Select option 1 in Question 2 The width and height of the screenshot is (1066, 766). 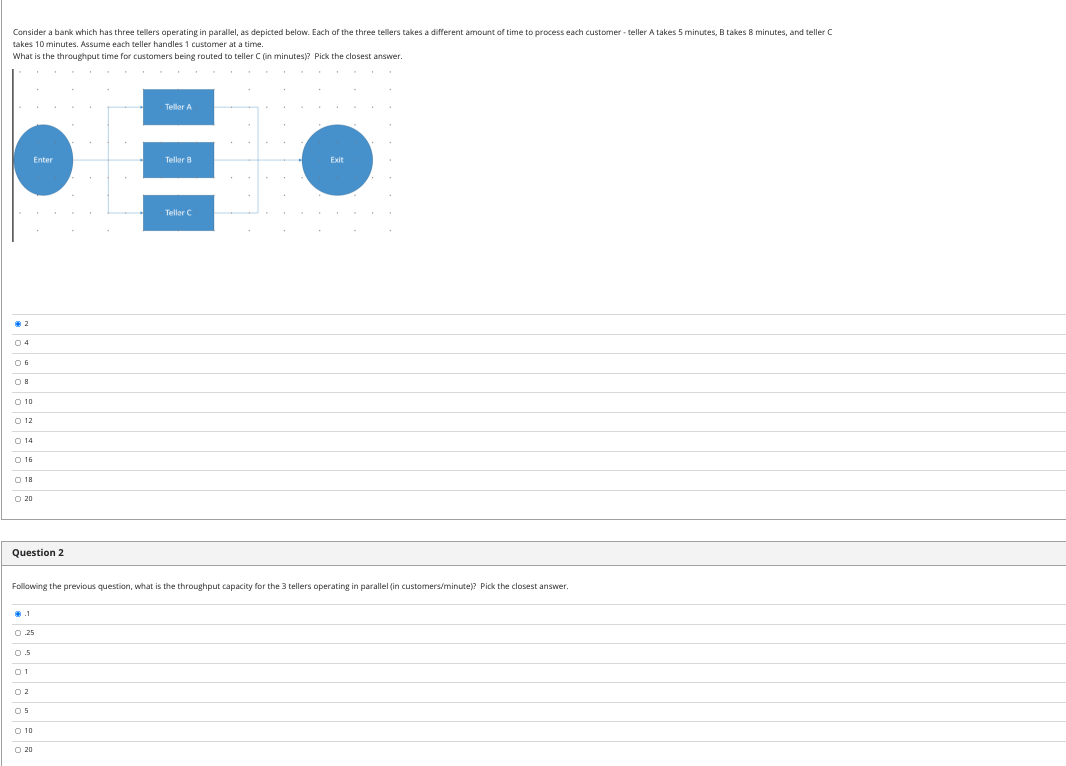coord(18,672)
